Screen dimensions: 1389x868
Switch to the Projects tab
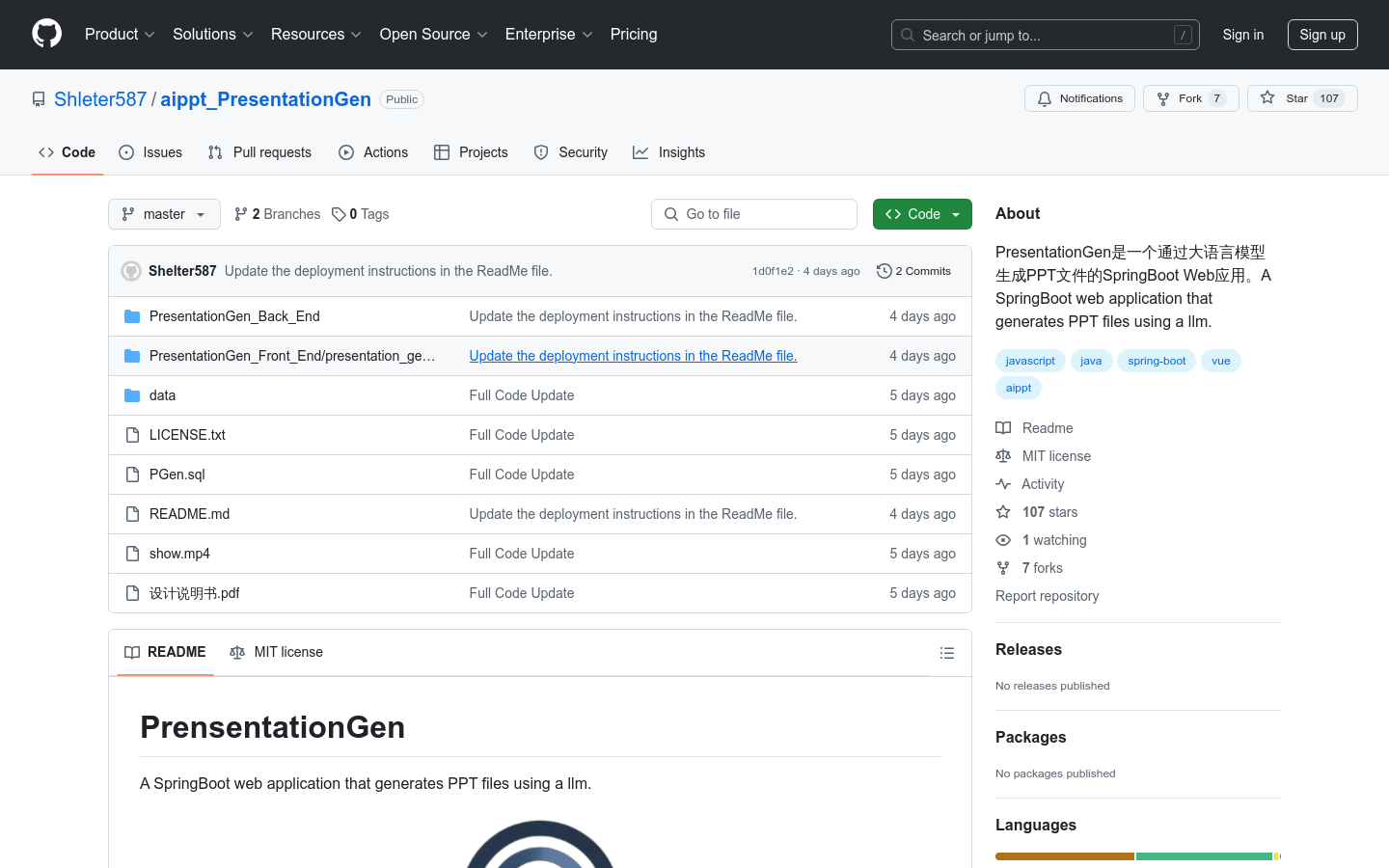471,152
